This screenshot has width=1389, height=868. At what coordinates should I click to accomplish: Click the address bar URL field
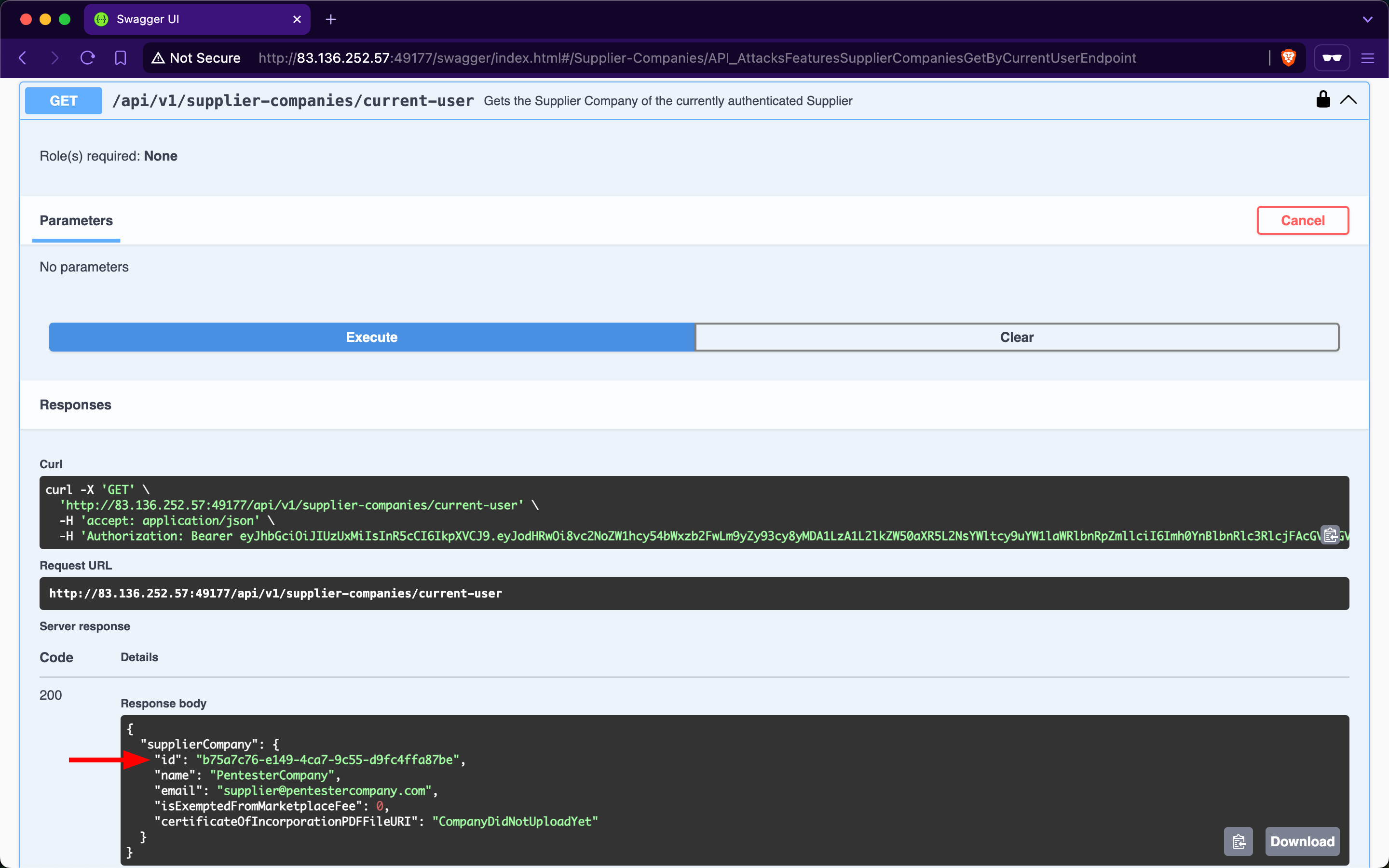point(697,58)
